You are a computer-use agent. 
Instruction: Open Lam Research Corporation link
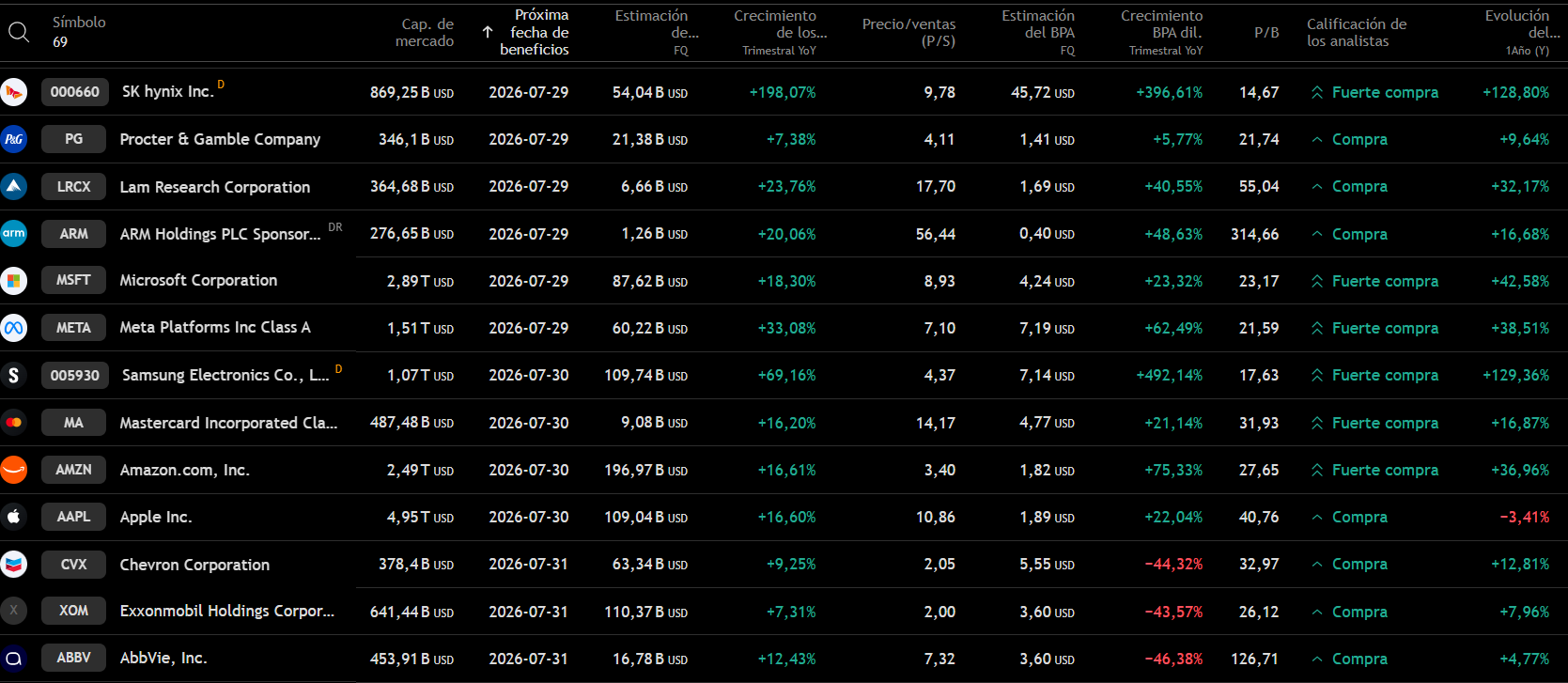click(215, 187)
